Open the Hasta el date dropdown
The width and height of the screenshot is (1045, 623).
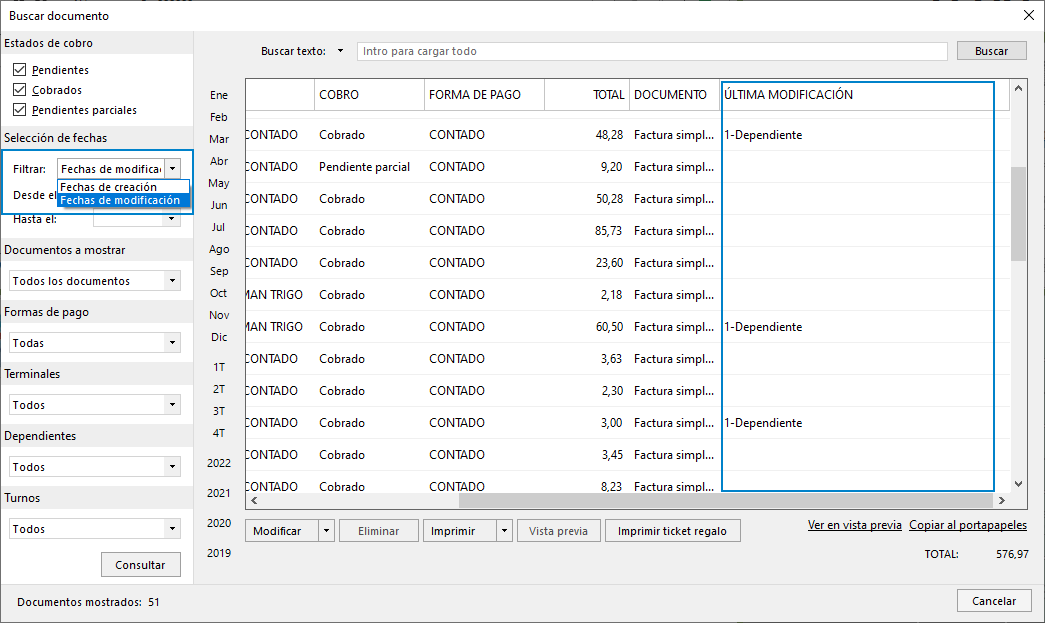click(172, 219)
